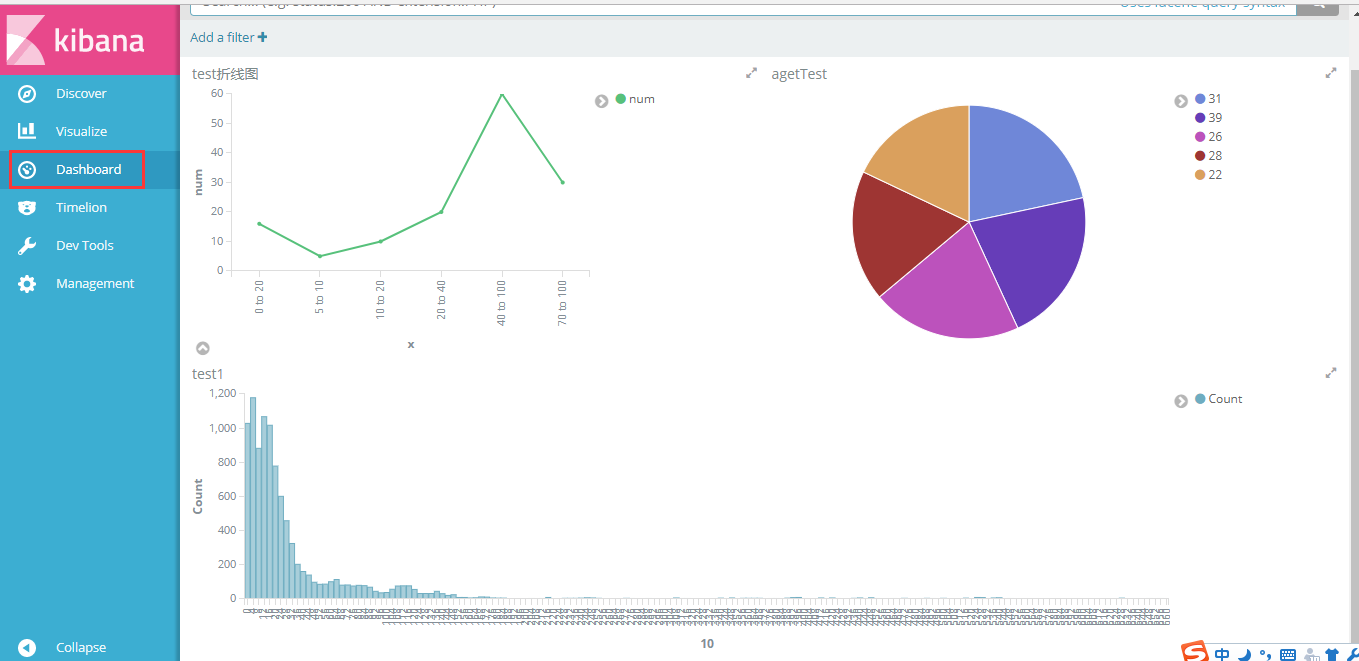Click the 28 legend label
This screenshot has width=1359, height=661.
click(1215, 156)
